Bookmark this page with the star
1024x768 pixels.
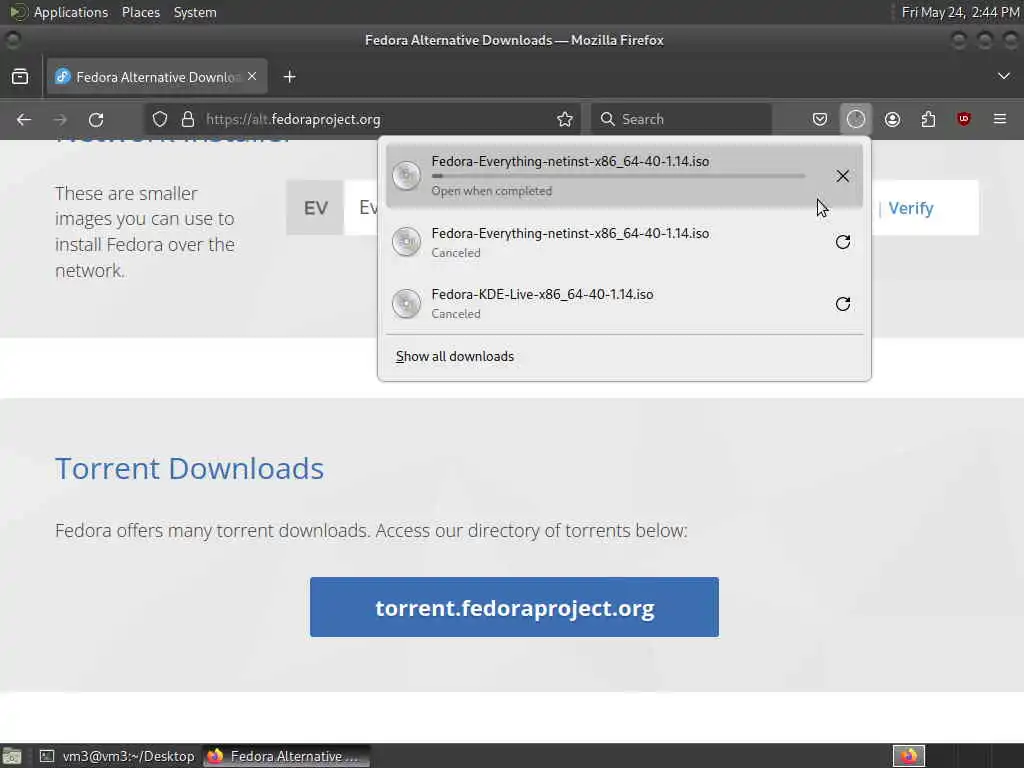click(x=565, y=120)
